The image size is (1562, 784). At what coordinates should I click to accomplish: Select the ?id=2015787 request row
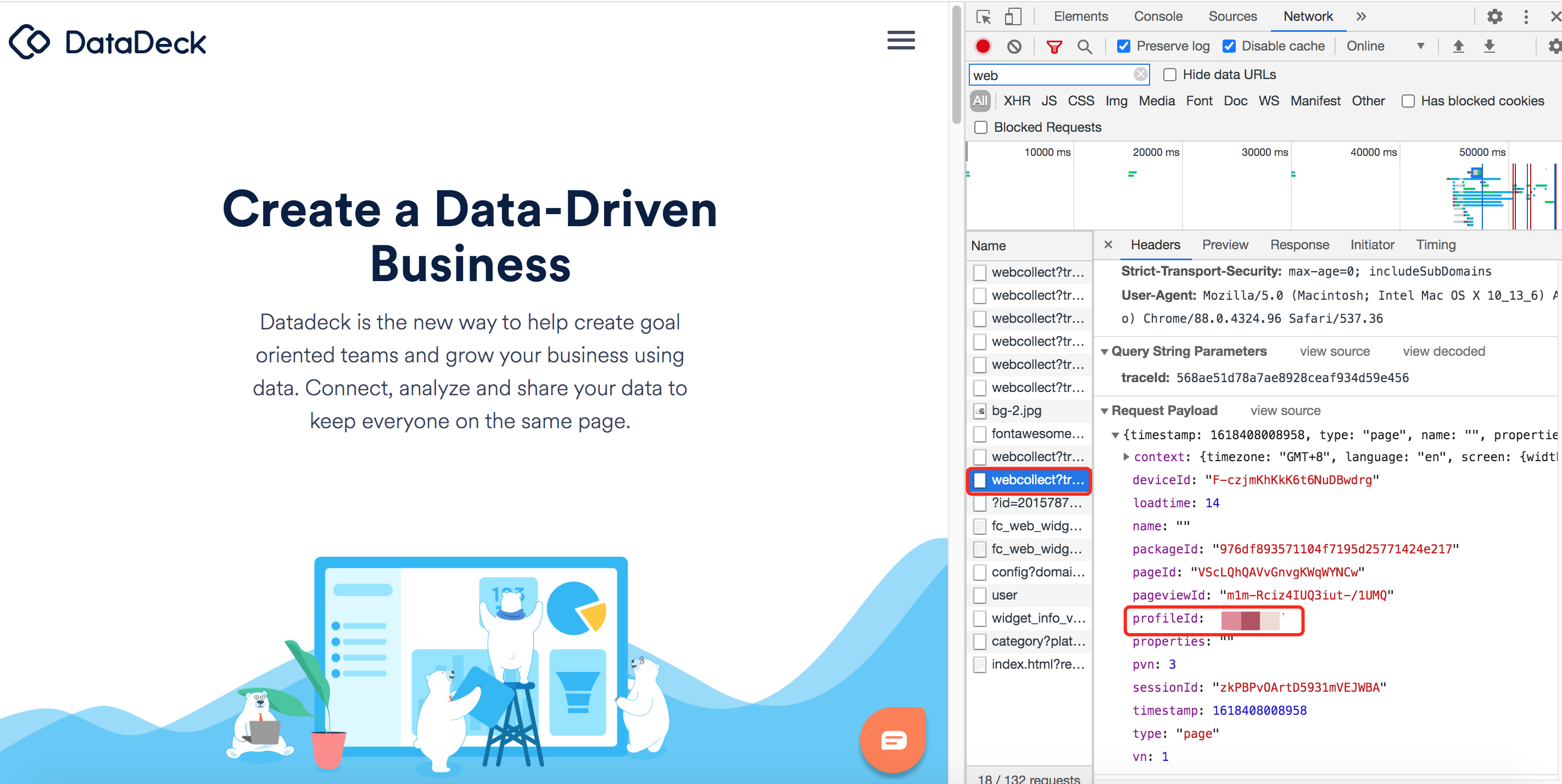pyautogui.click(x=1029, y=503)
